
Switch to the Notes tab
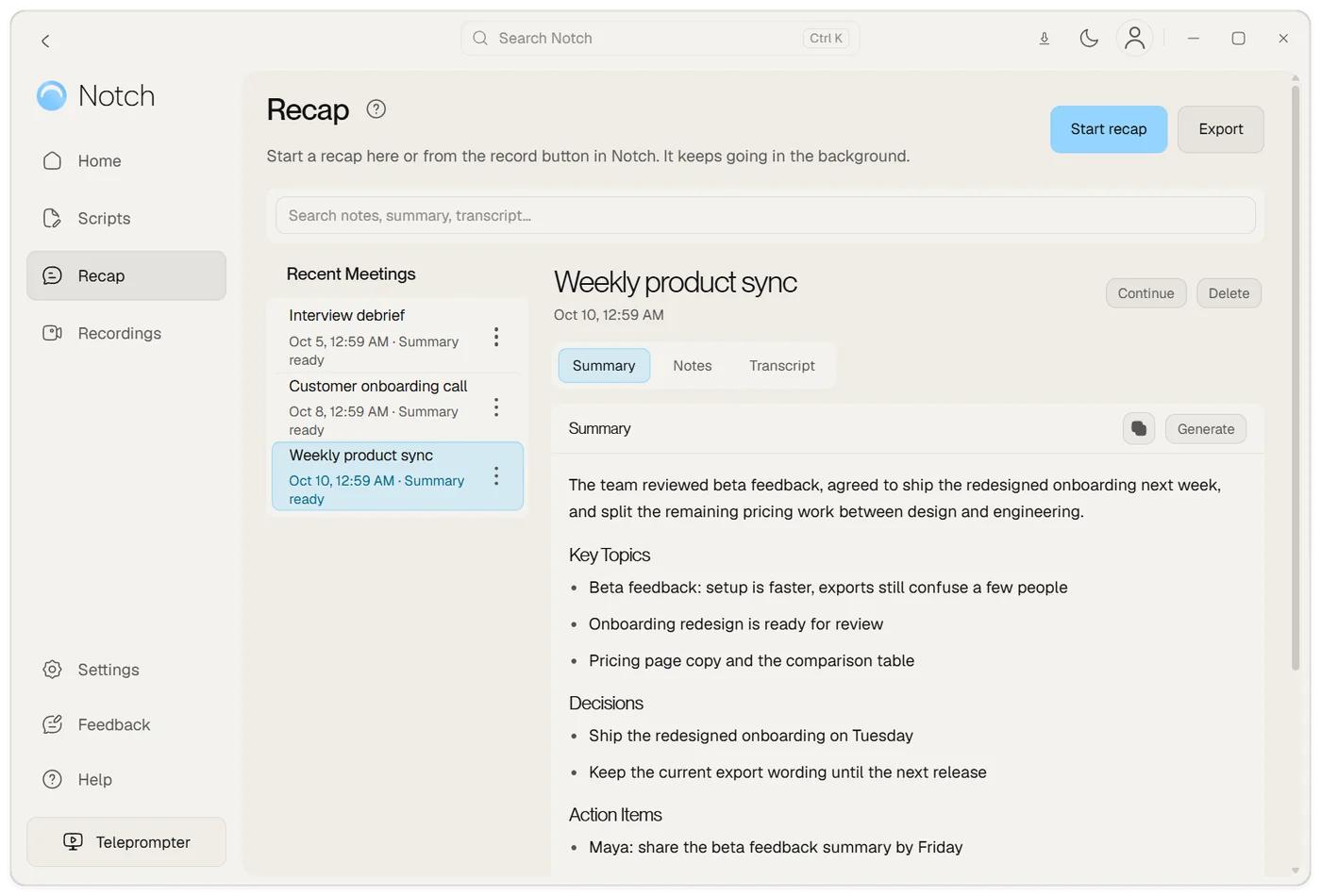click(x=693, y=366)
